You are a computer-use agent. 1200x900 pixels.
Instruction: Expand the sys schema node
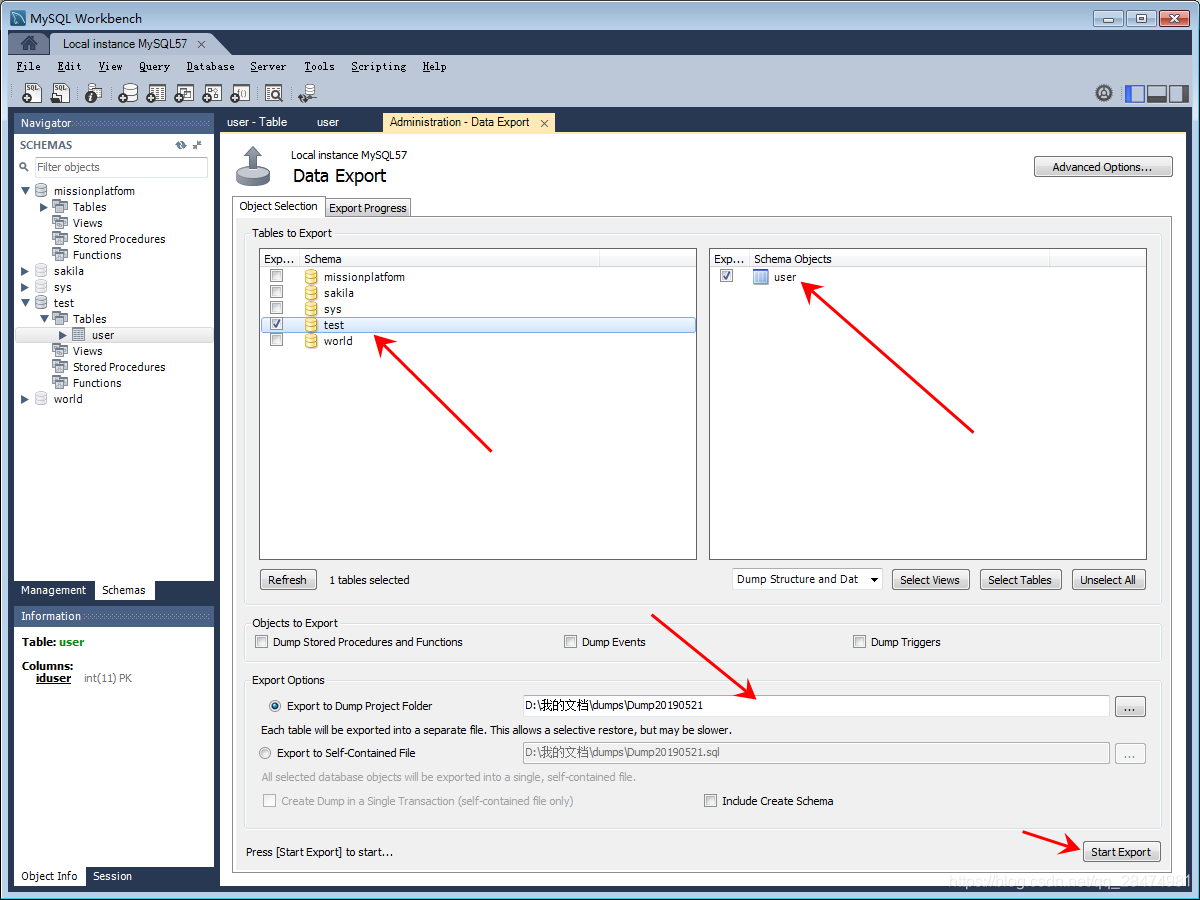point(26,287)
